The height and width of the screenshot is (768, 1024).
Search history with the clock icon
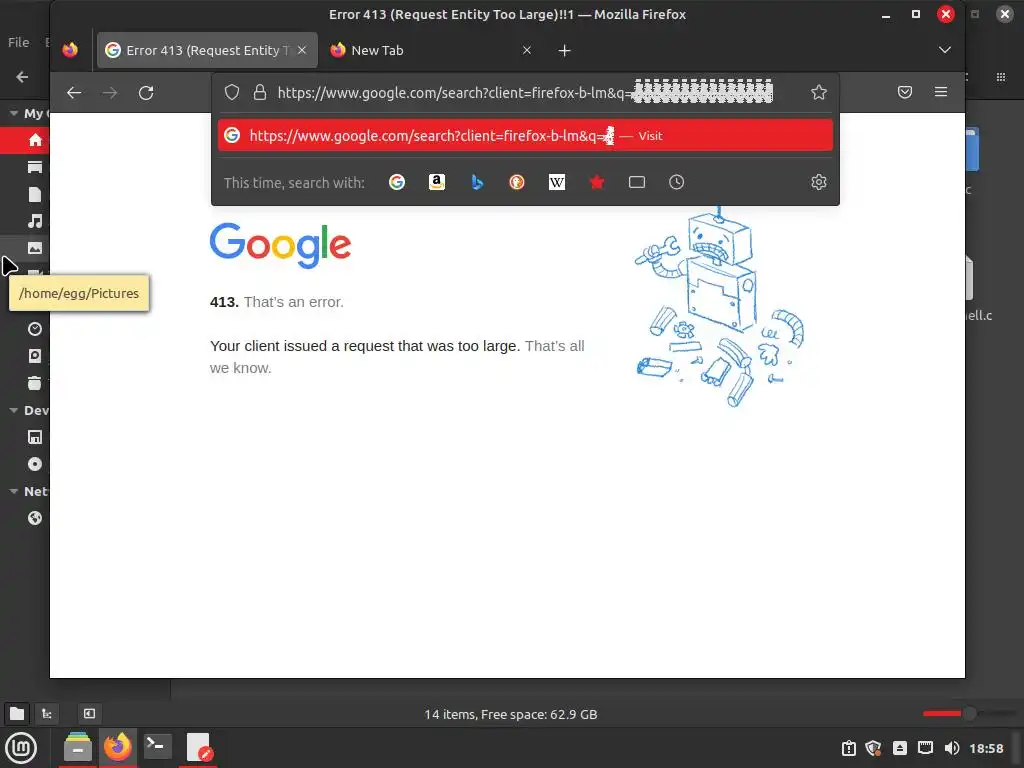(677, 182)
